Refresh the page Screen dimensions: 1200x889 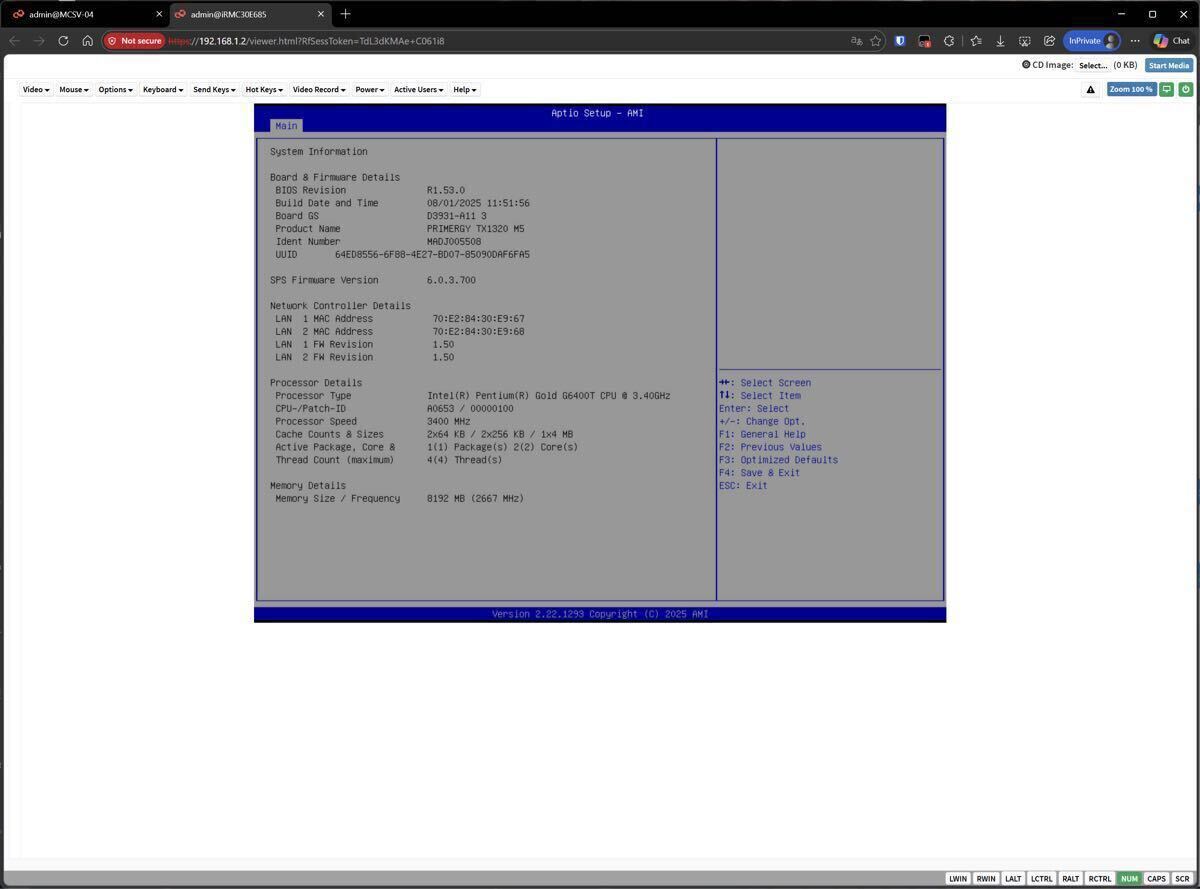tap(63, 41)
